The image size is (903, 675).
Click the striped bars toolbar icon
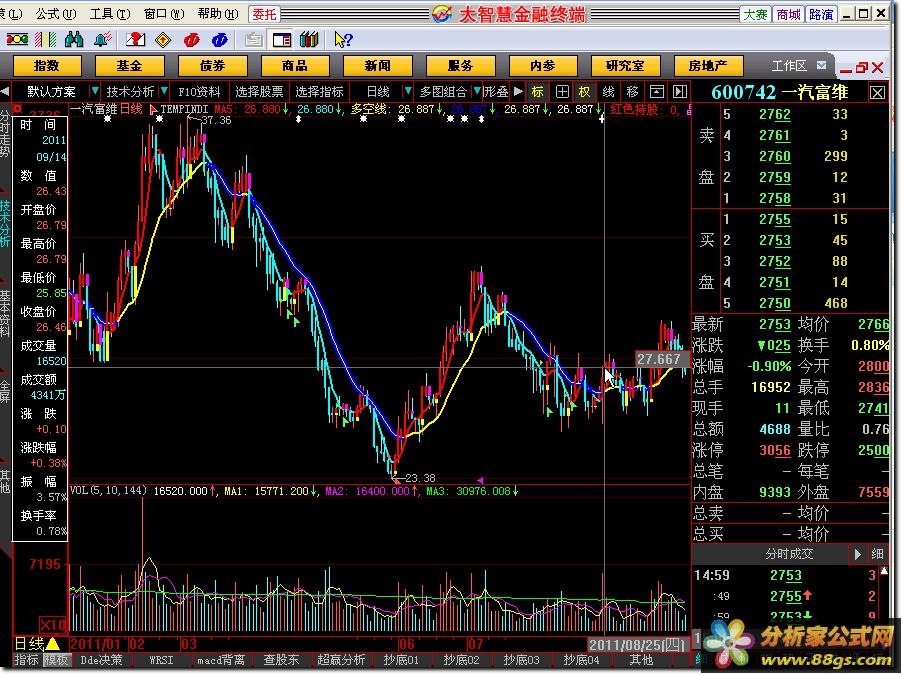pos(45,40)
